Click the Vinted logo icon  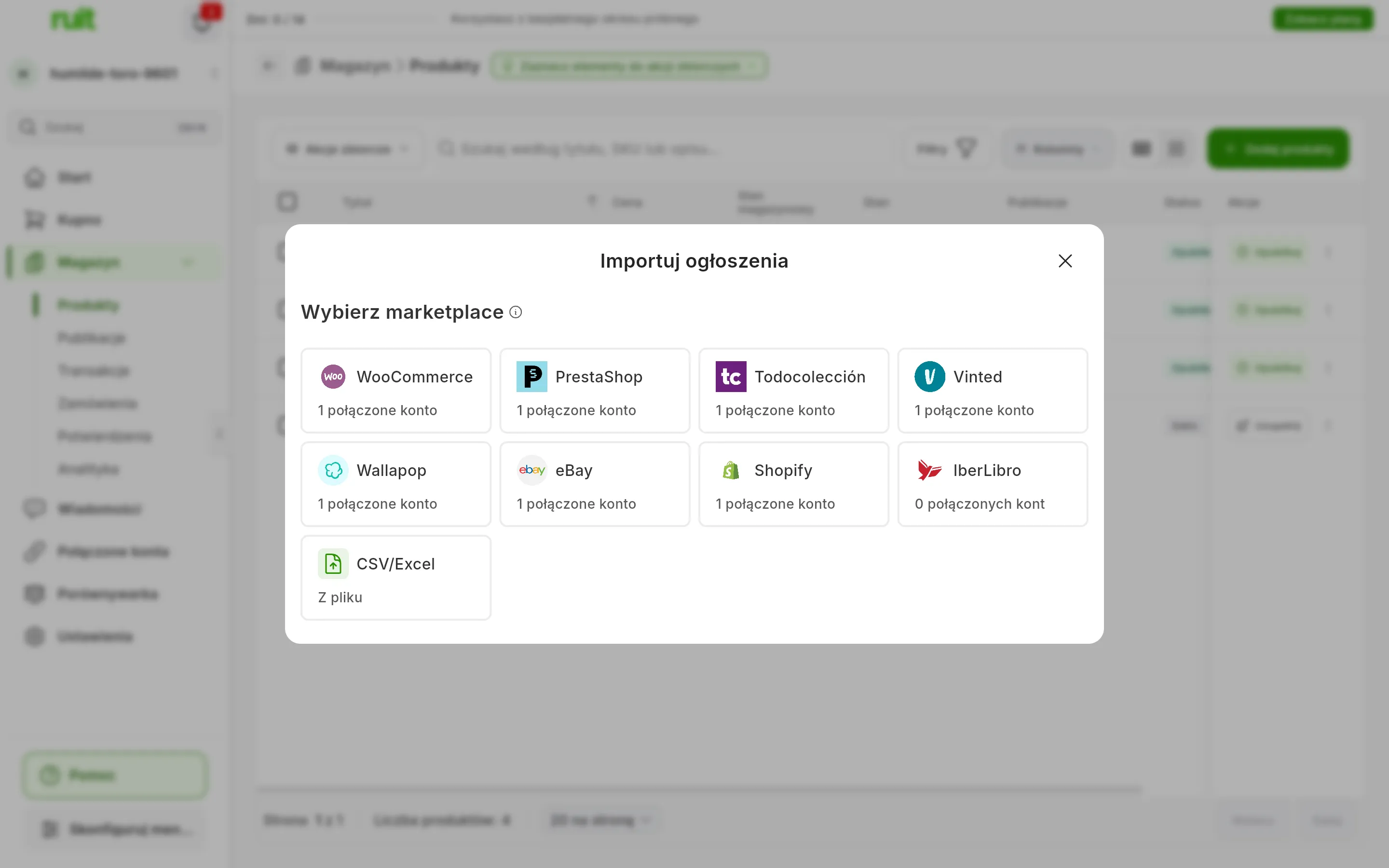point(929,377)
